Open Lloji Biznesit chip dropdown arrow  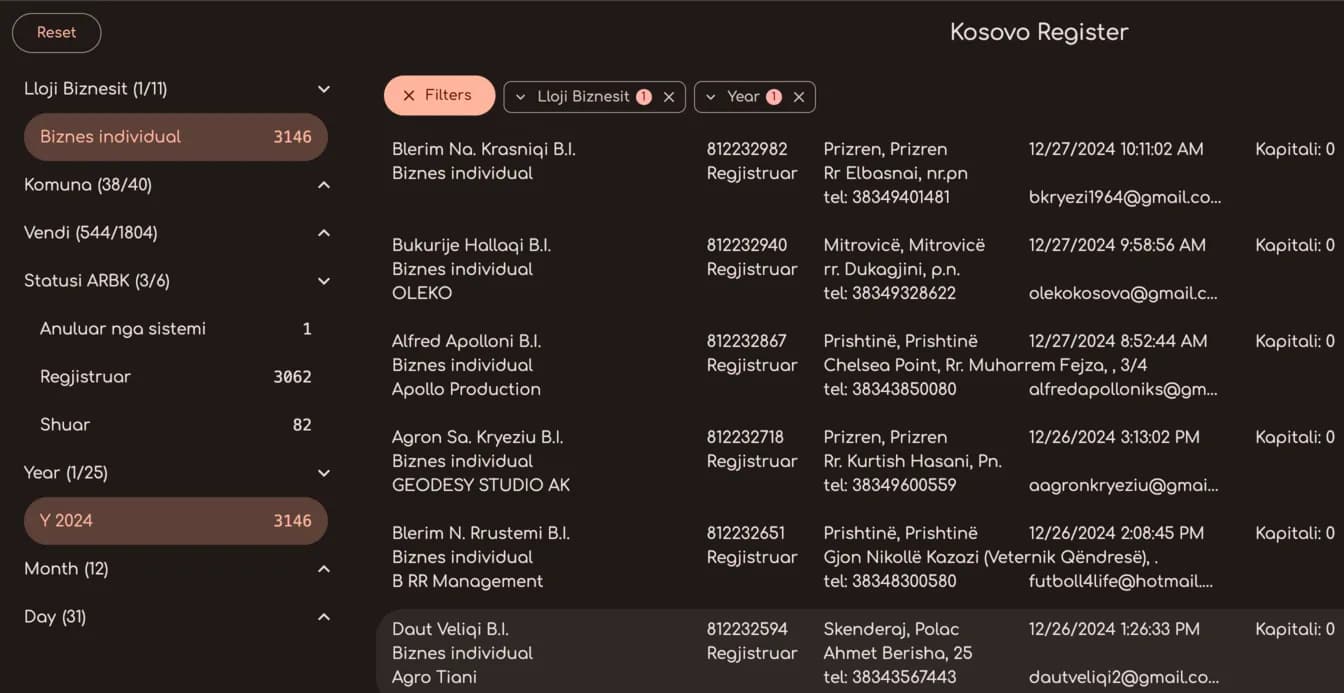[521, 97]
